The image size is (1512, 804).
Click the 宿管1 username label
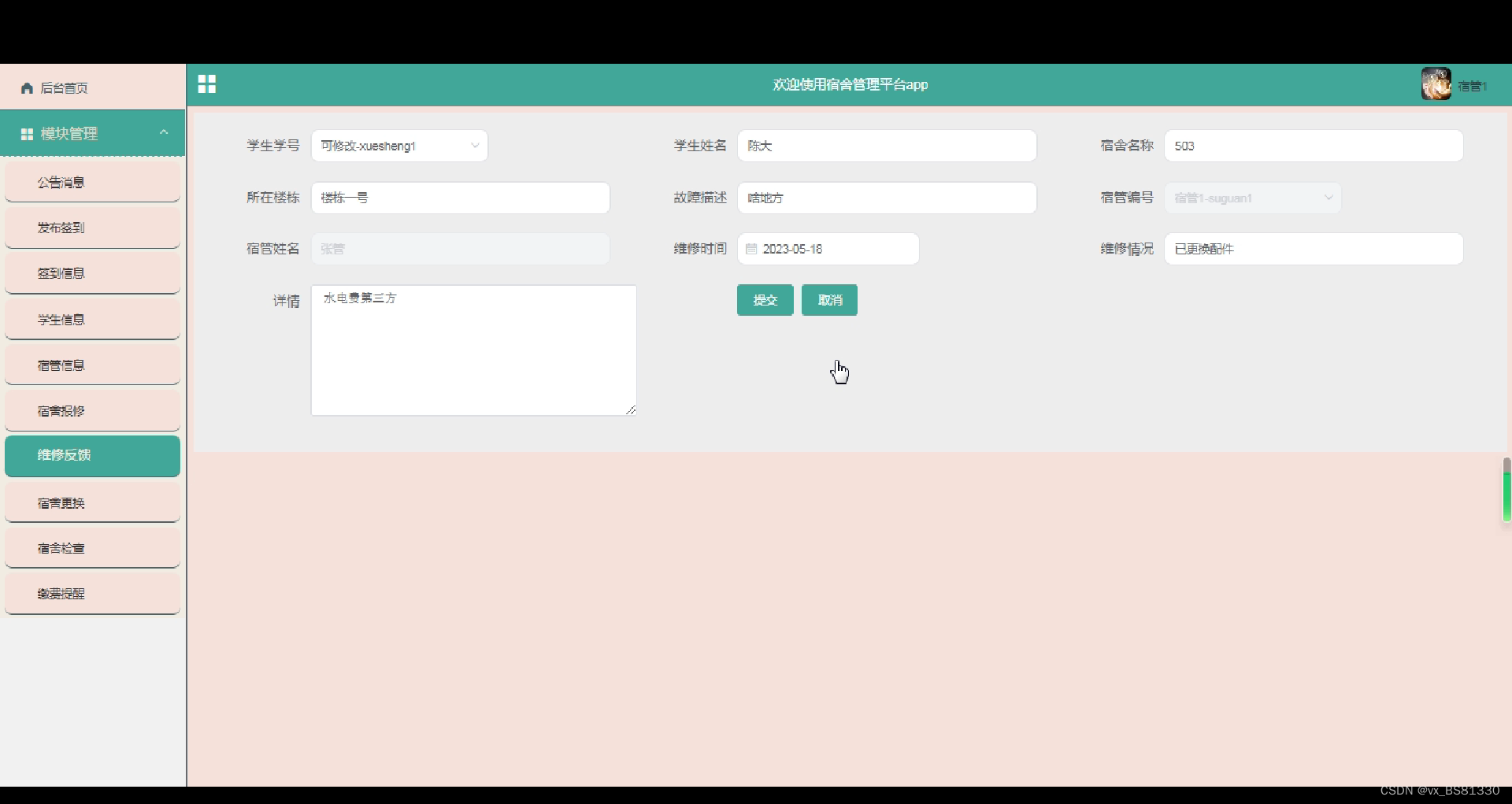[x=1472, y=86]
